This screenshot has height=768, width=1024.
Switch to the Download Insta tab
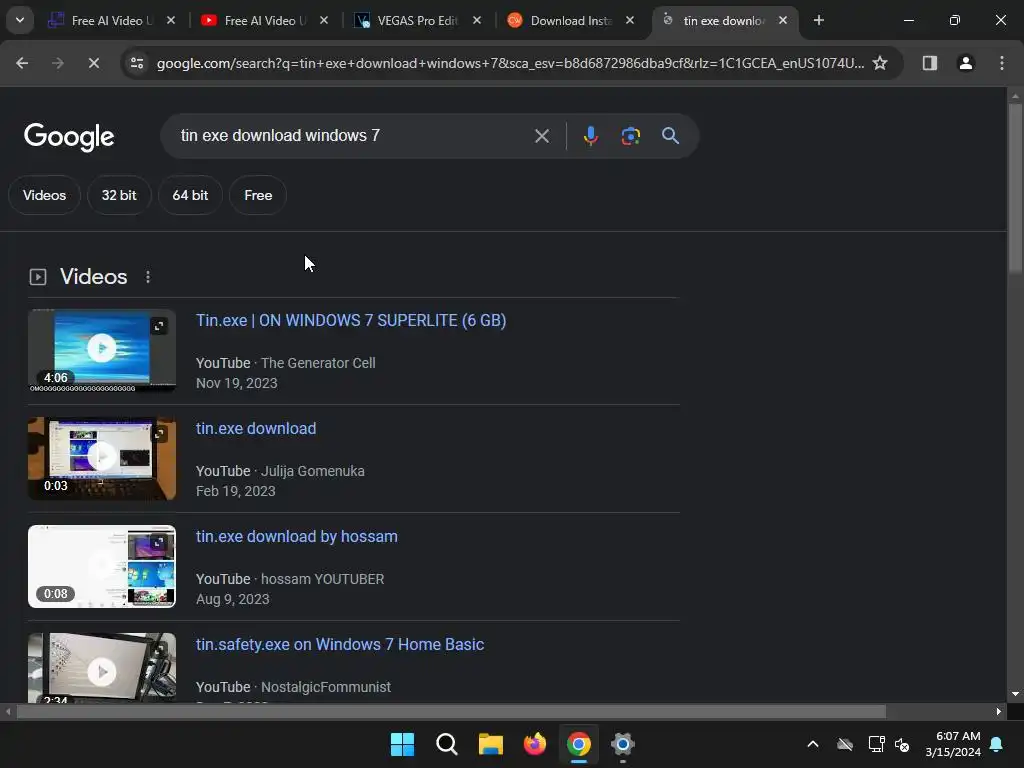[569, 21]
